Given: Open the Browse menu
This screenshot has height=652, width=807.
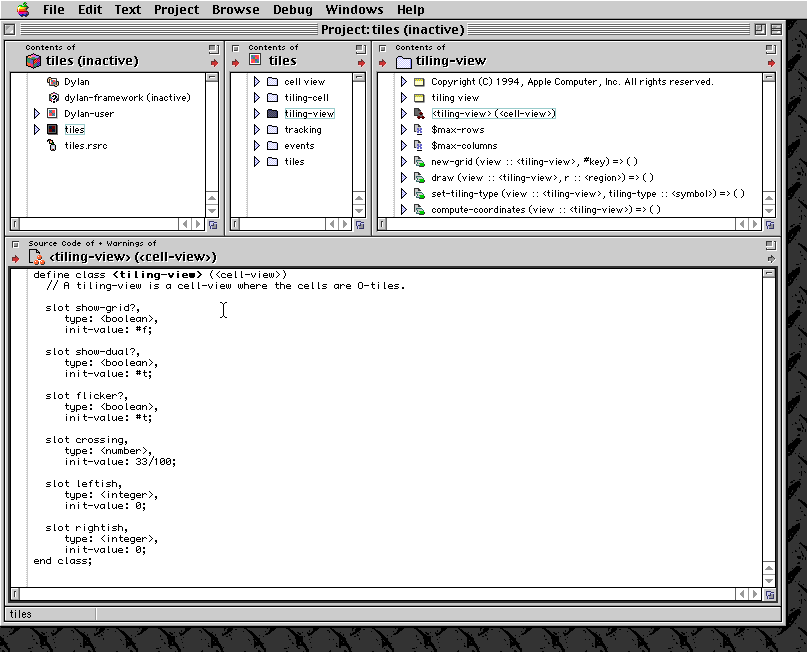Looking at the screenshot, I should [x=236, y=9].
